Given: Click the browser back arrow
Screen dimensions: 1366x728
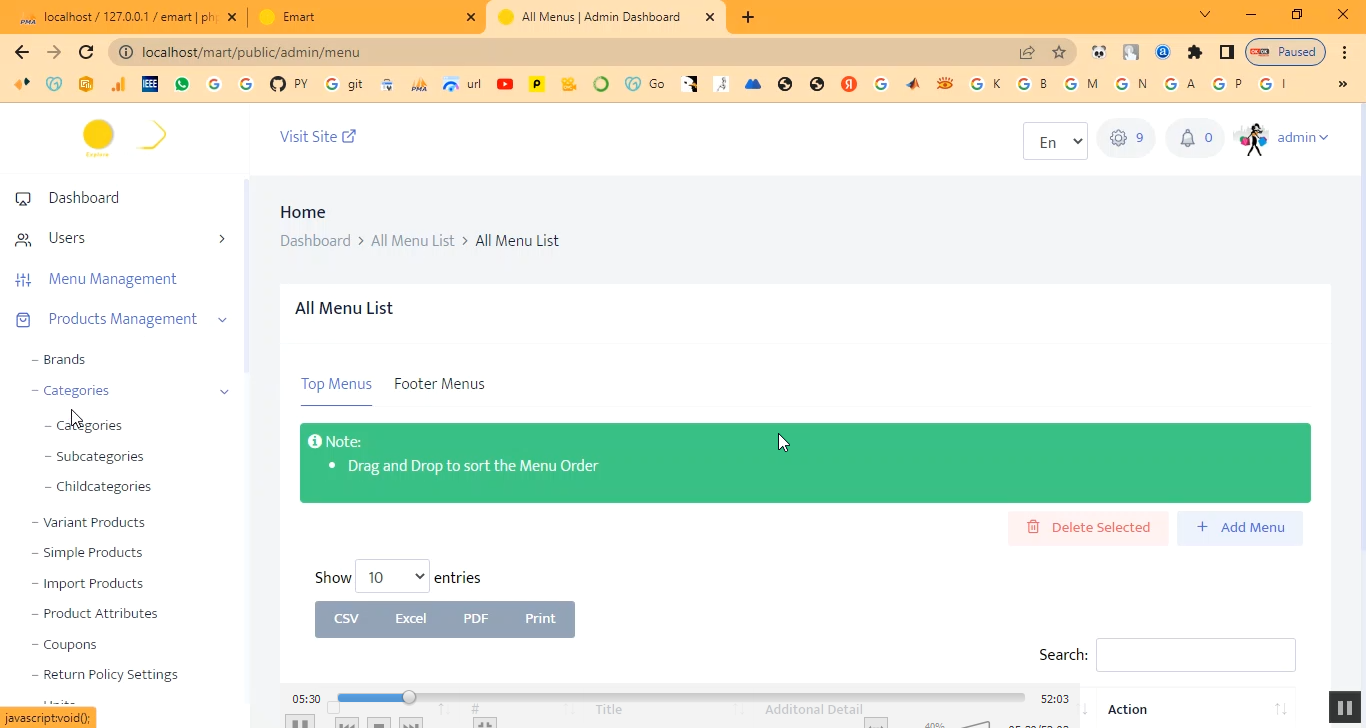Looking at the screenshot, I should point(22,52).
